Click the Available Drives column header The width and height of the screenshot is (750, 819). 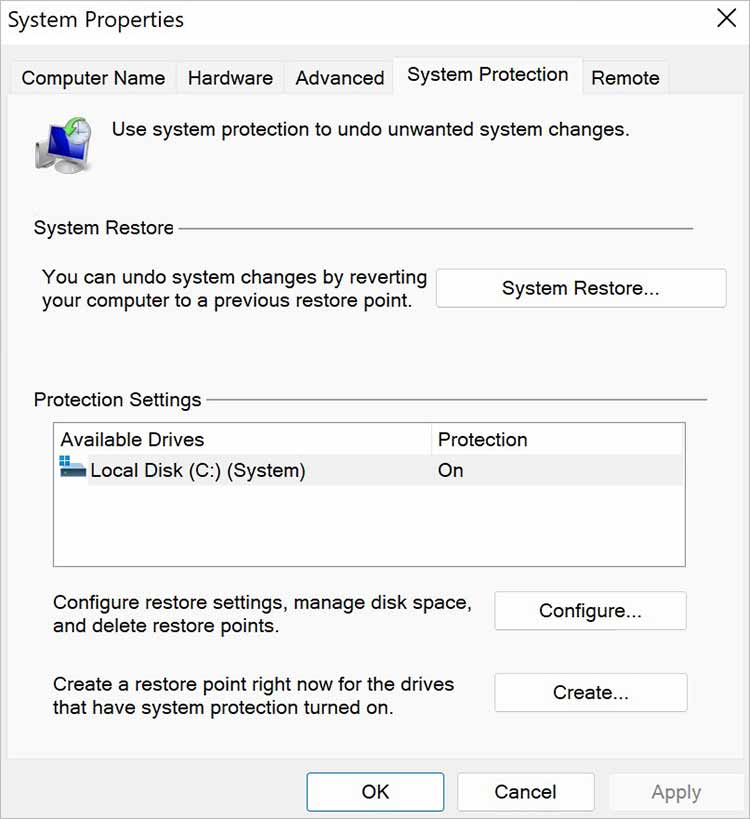pos(132,440)
